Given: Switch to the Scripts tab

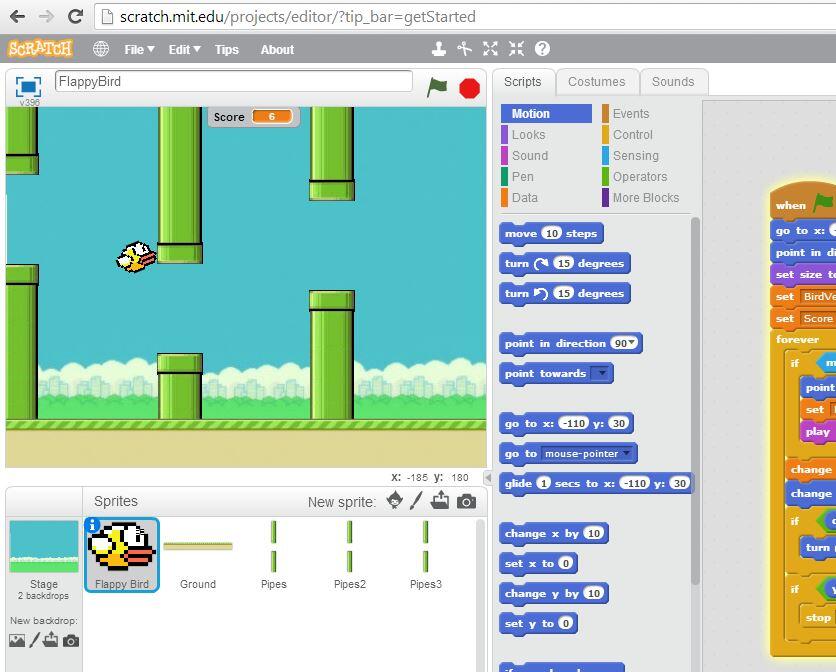Looking at the screenshot, I should pos(522,82).
